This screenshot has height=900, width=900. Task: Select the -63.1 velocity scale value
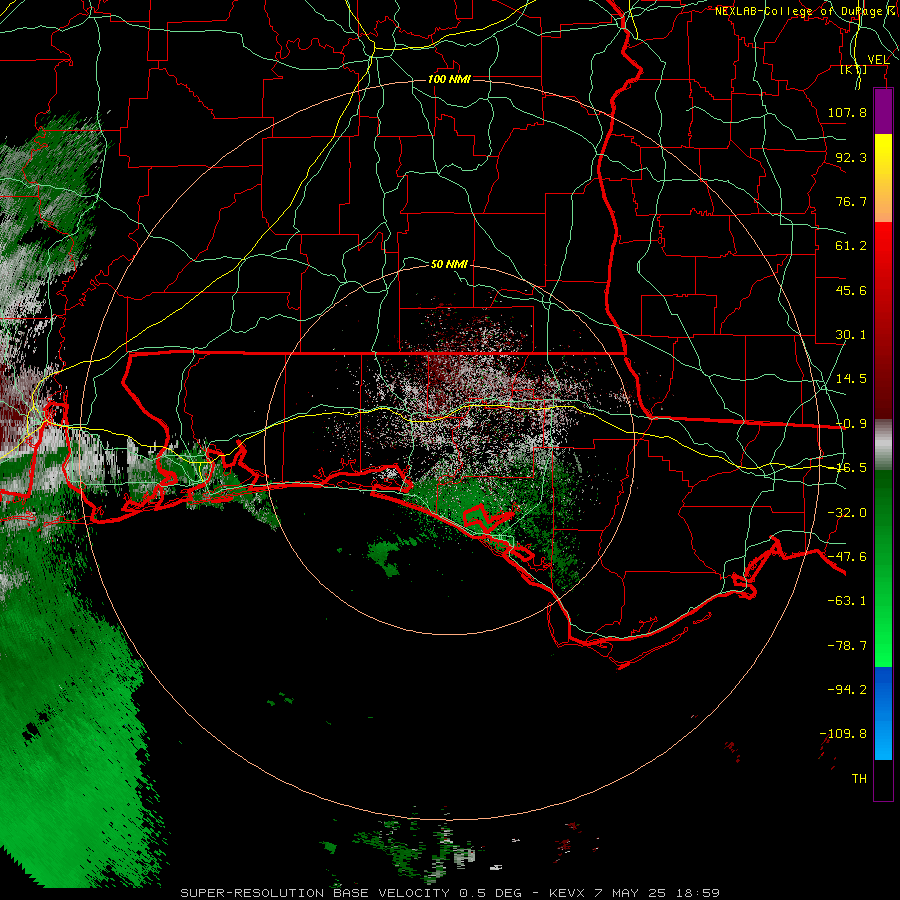tap(847, 601)
